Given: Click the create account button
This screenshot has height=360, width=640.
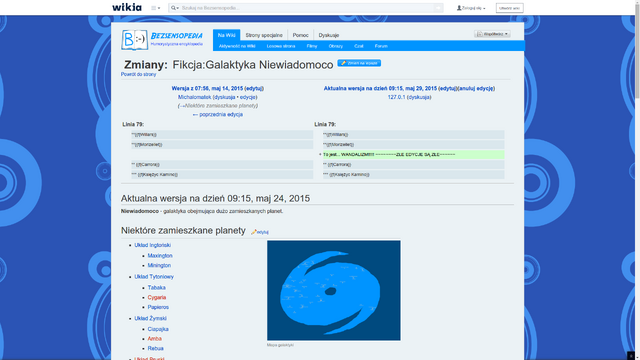Looking at the screenshot, I should click(509, 8).
